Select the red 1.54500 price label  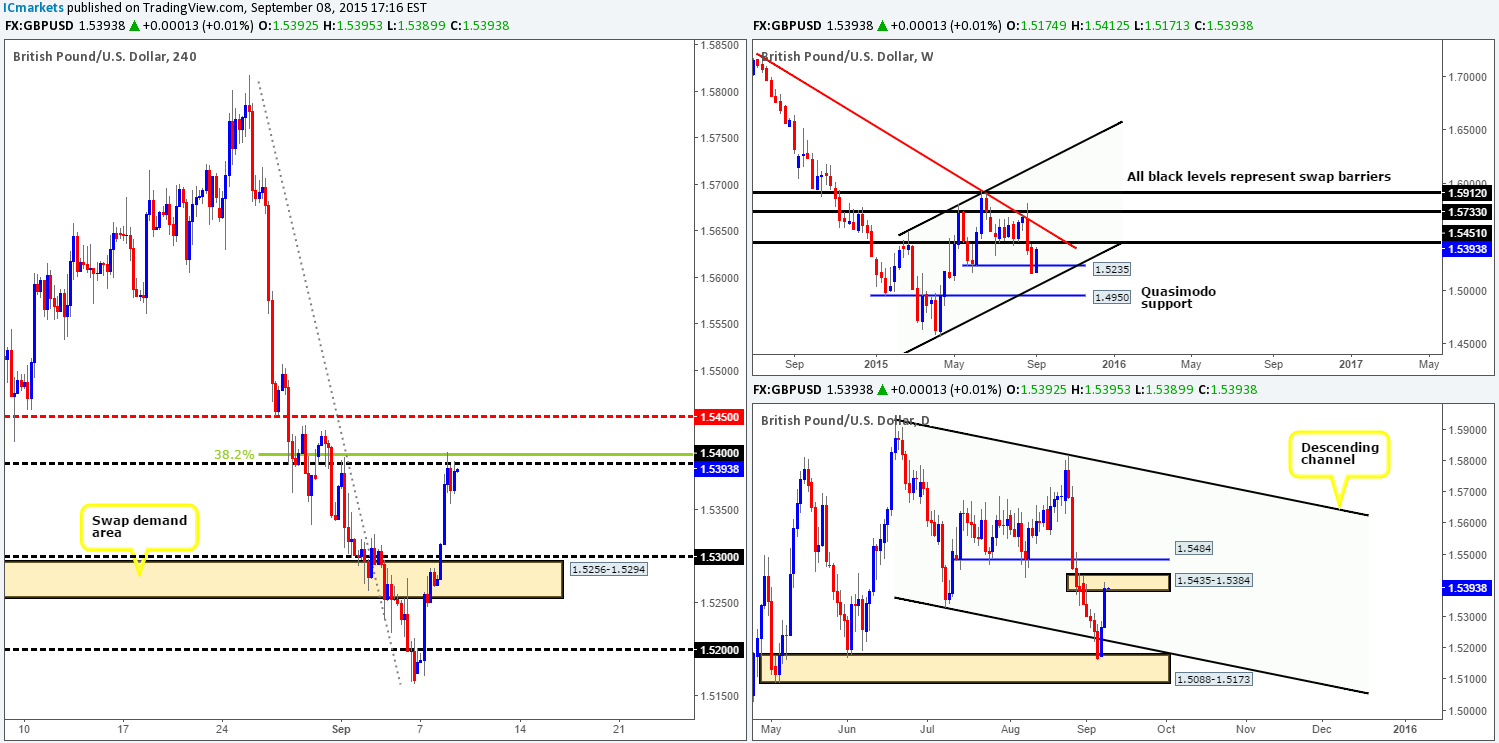point(718,415)
